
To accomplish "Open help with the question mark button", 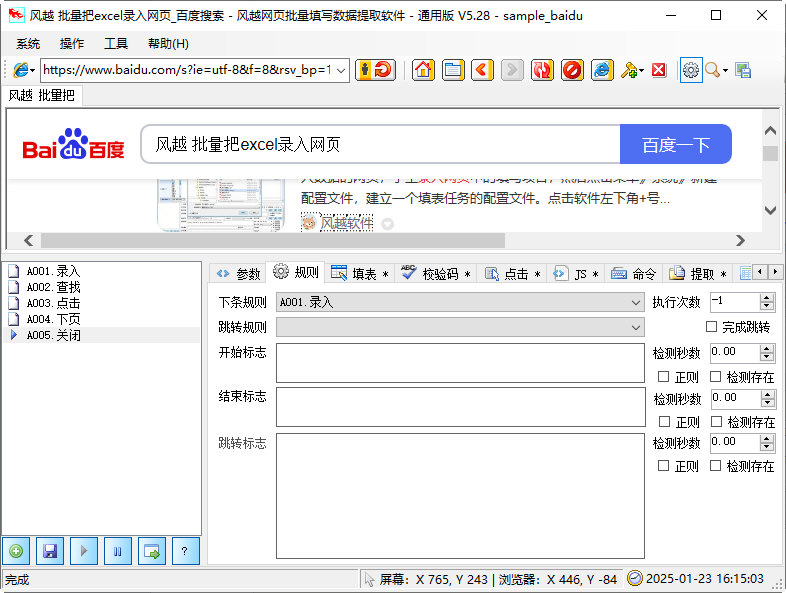I will [x=185, y=551].
